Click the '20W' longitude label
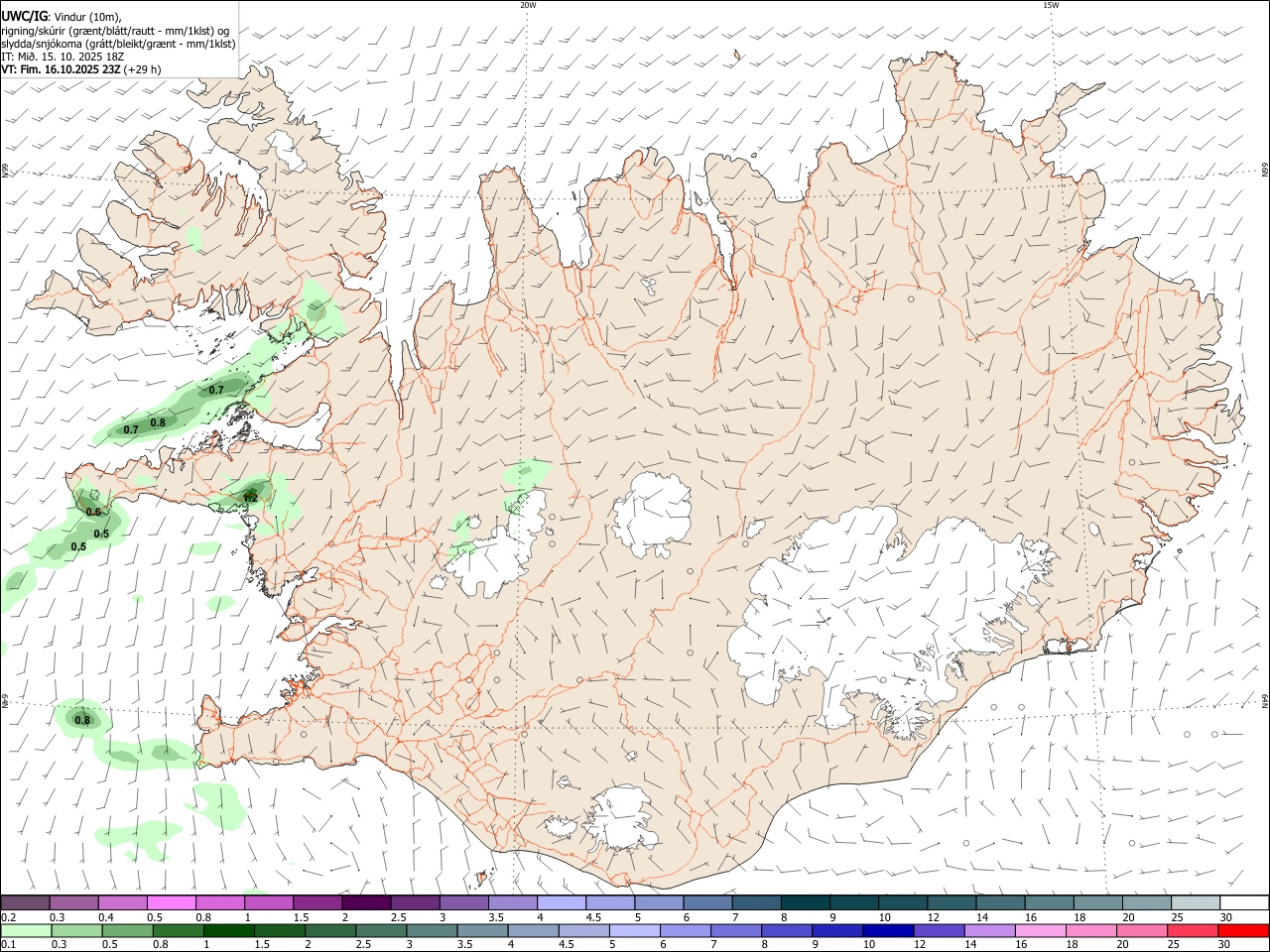The image size is (1270, 952). tap(528, 5)
